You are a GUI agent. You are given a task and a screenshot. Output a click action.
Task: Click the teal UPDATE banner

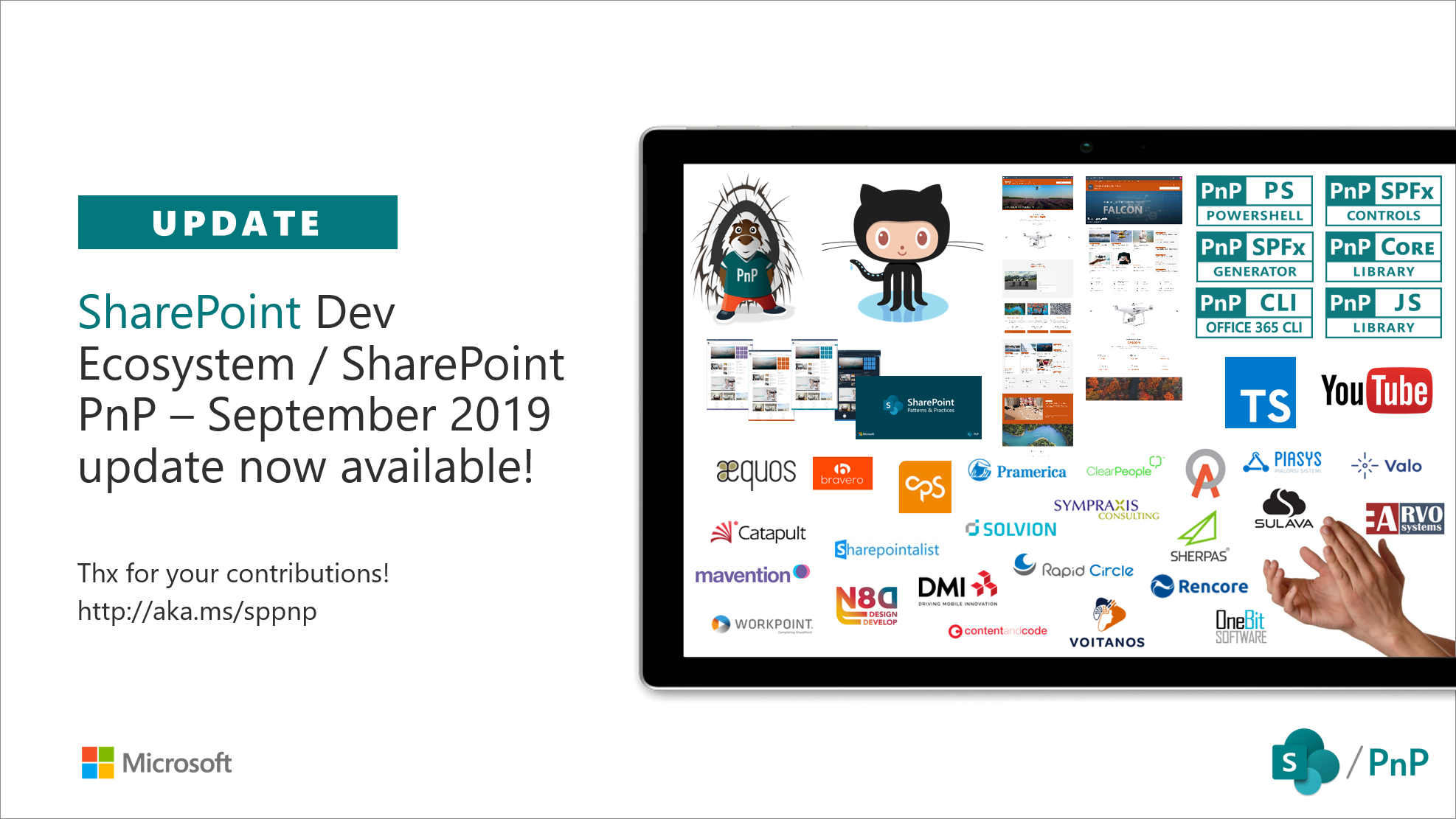click(x=238, y=222)
